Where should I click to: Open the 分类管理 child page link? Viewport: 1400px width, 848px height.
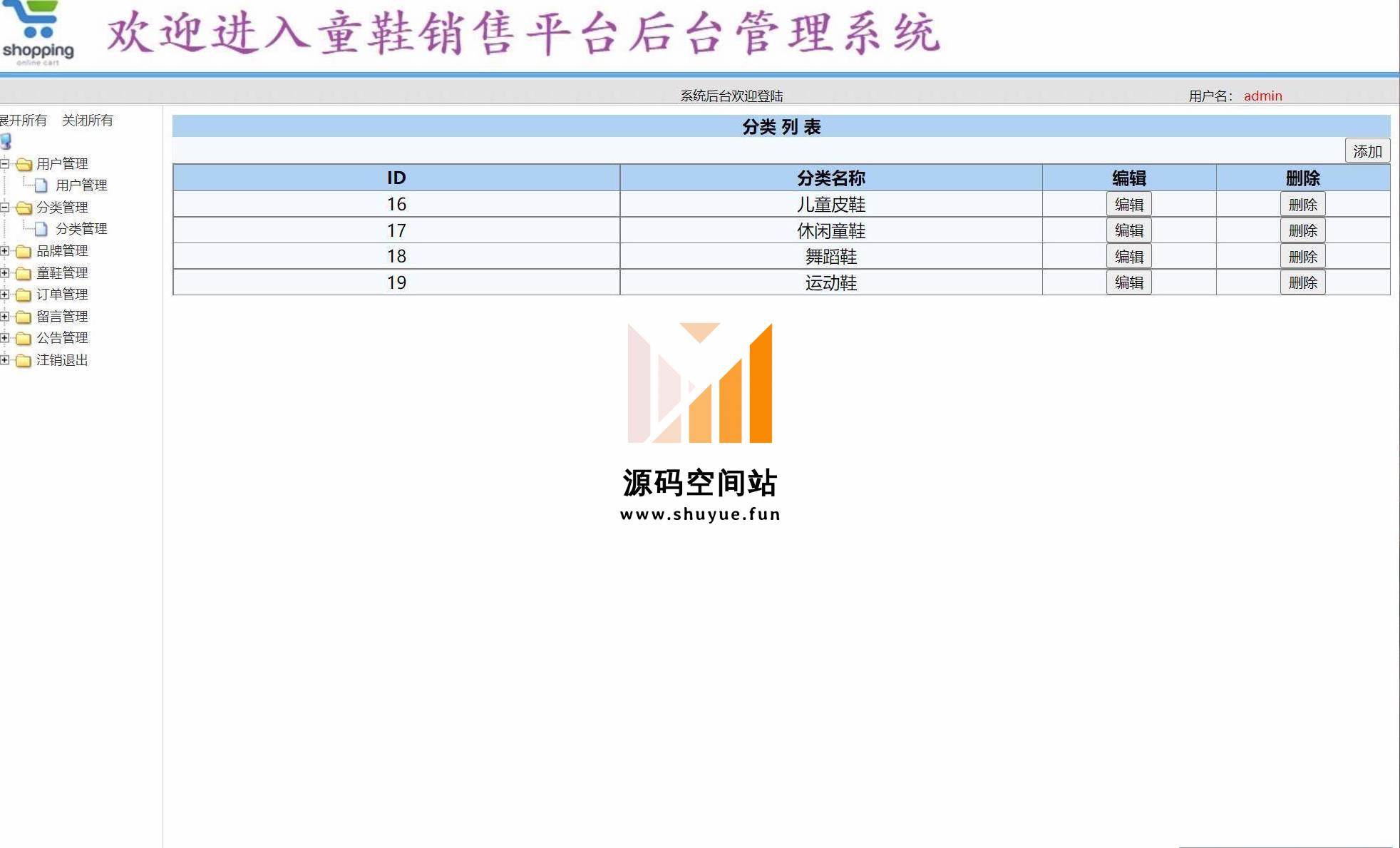[x=81, y=229]
